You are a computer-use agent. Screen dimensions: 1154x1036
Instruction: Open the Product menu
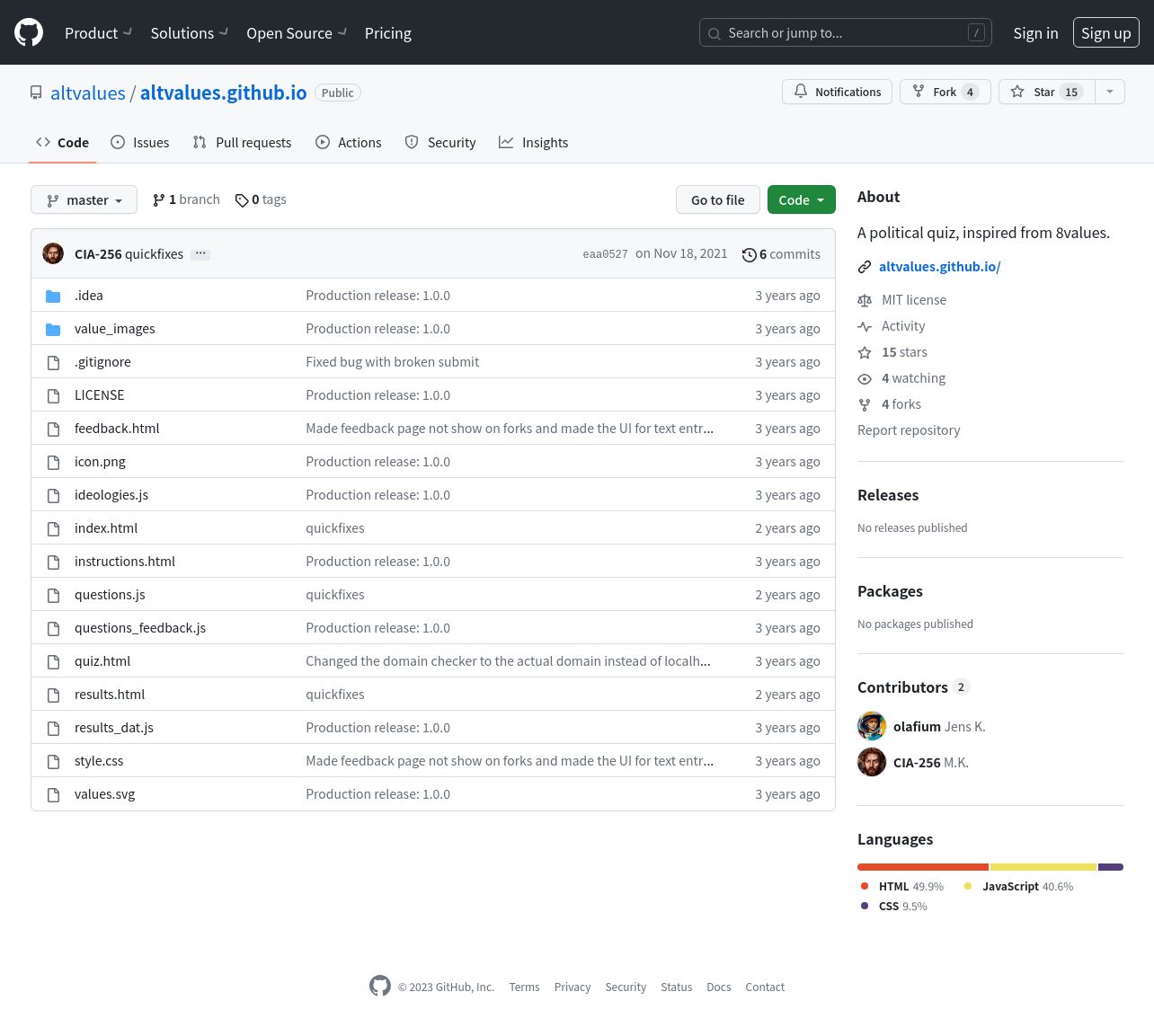98,33
